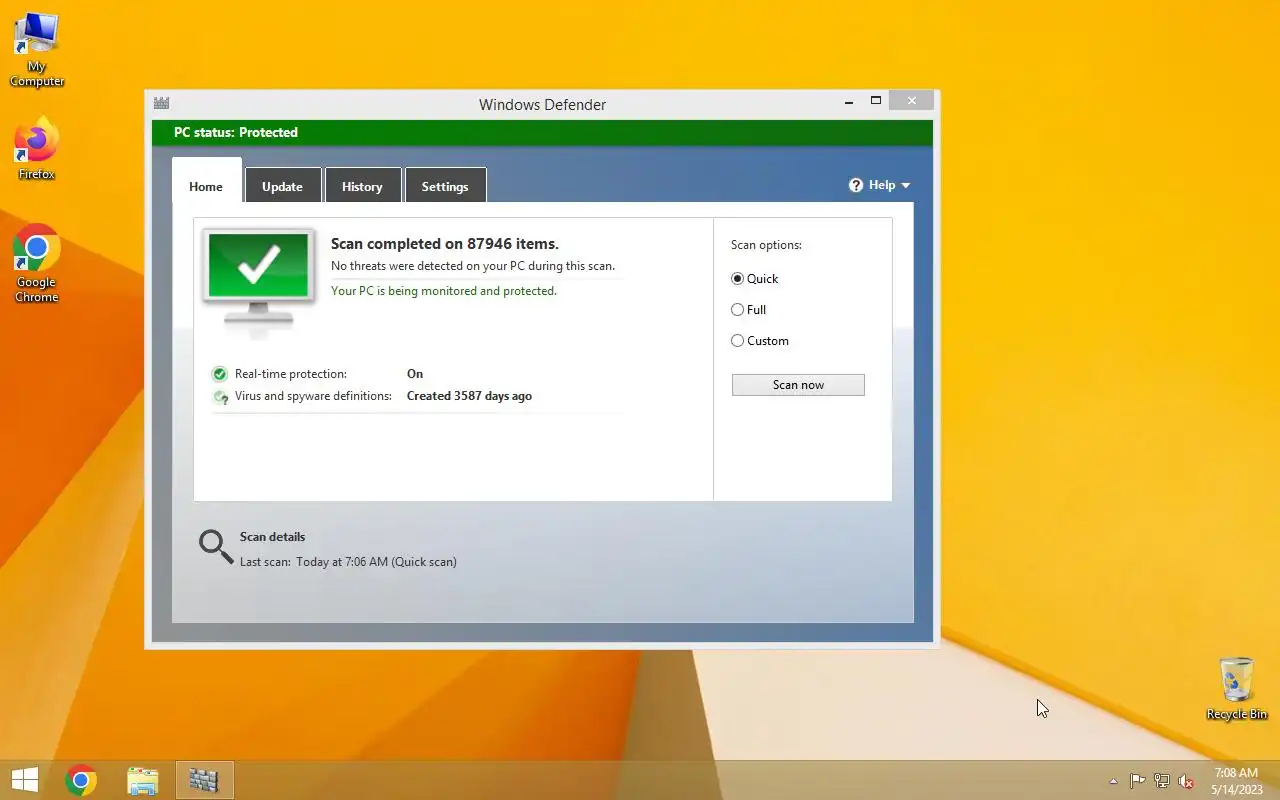Click 'Your PC is being monitored and protected.' text
This screenshot has height=800, width=1280.
pos(444,291)
